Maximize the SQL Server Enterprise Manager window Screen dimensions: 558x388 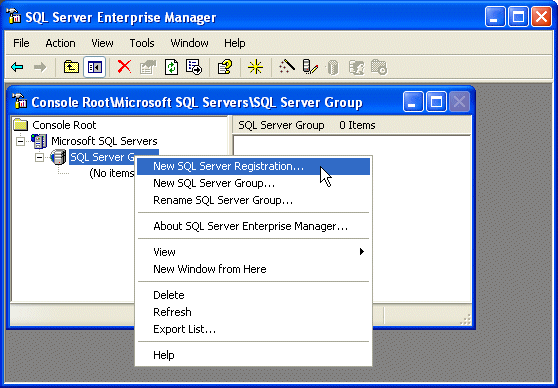coord(518,17)
